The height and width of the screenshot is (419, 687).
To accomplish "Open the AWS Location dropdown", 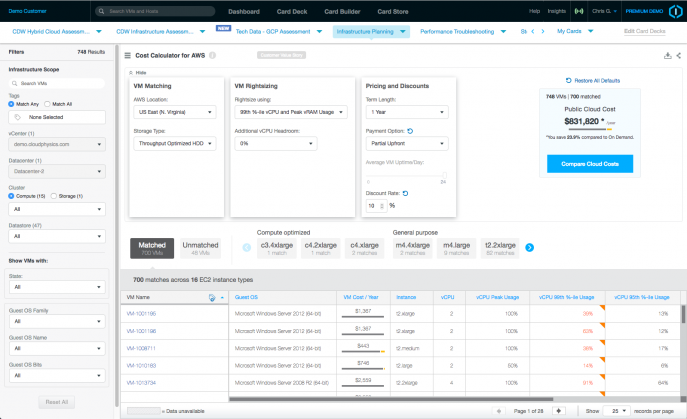I will (175, 112).
